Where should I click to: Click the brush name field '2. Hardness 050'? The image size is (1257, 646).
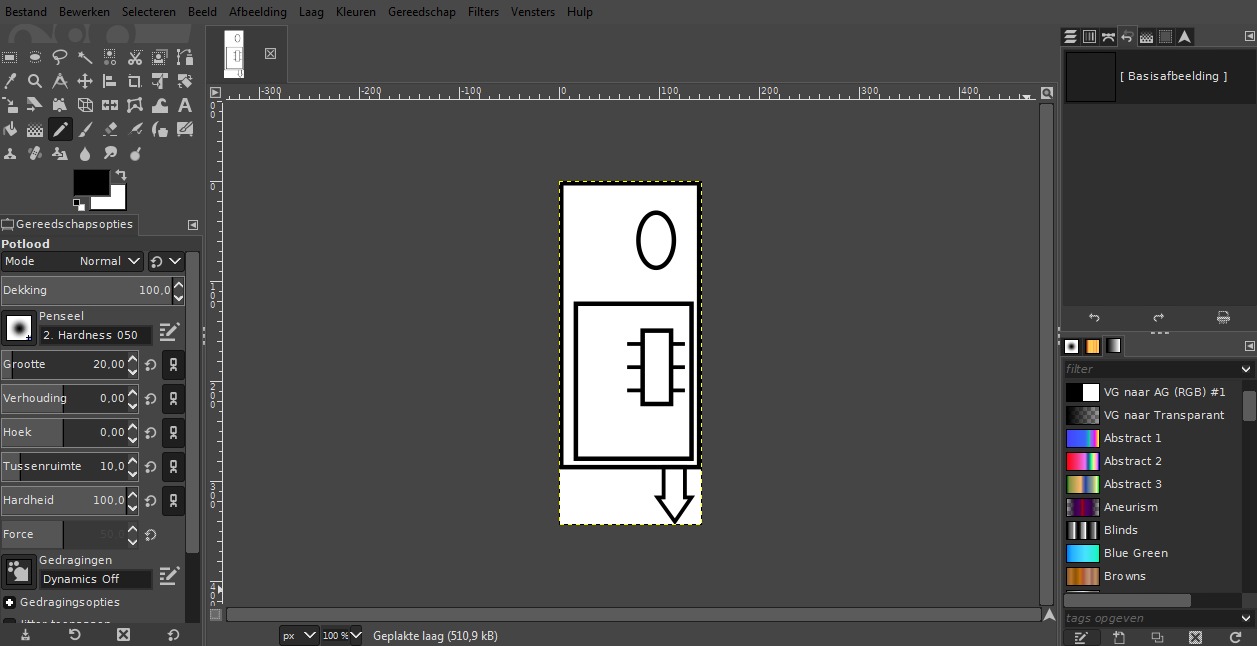pos(96,335)
